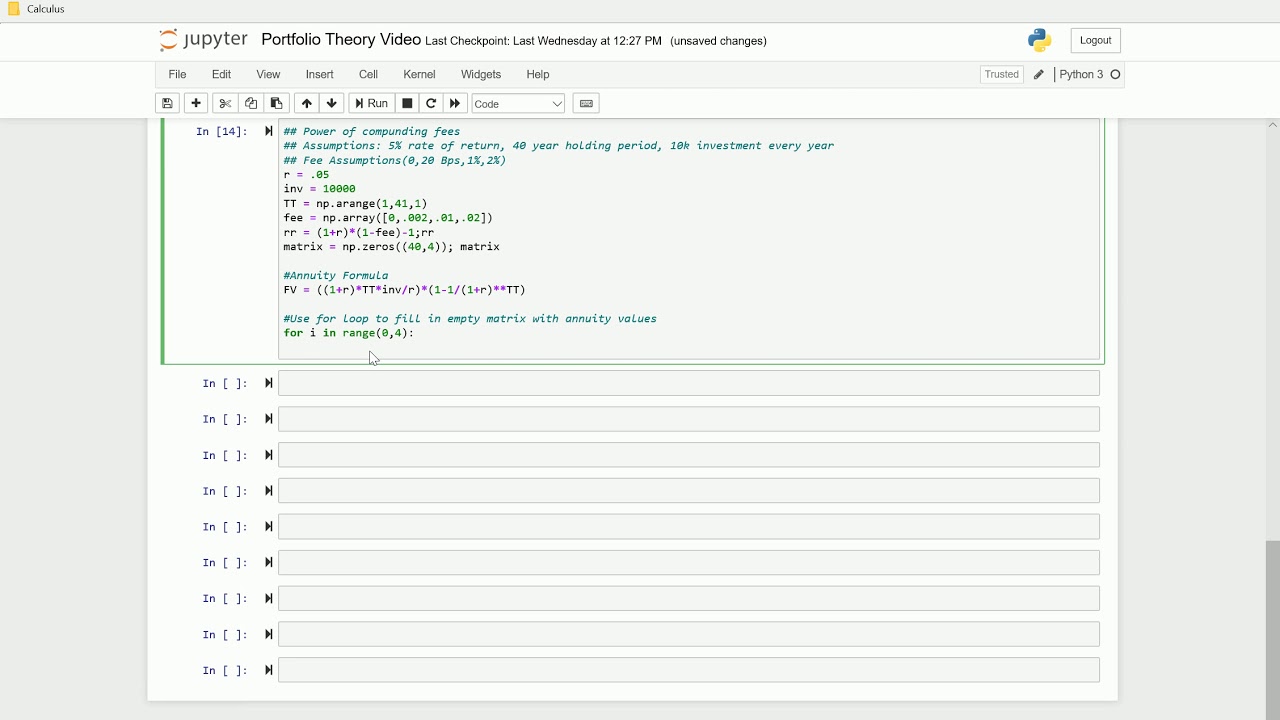Click the code line 'inv = 10000'

[319, 189]
